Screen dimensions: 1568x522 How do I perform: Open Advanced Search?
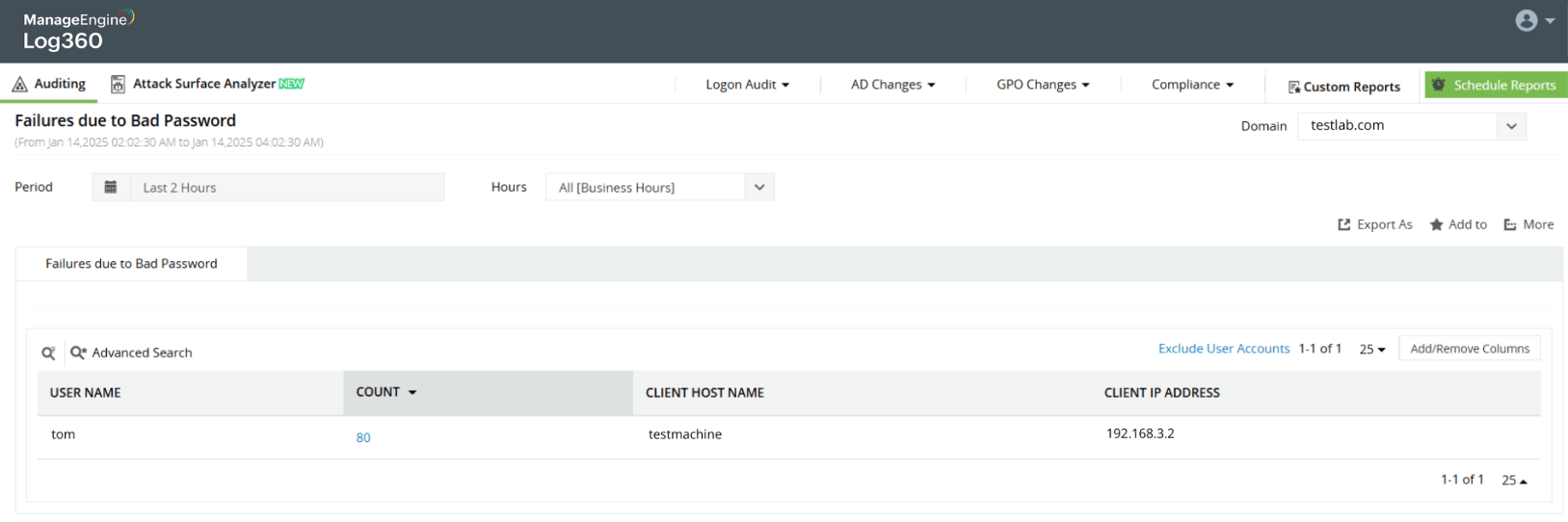(x=131, y=352)
